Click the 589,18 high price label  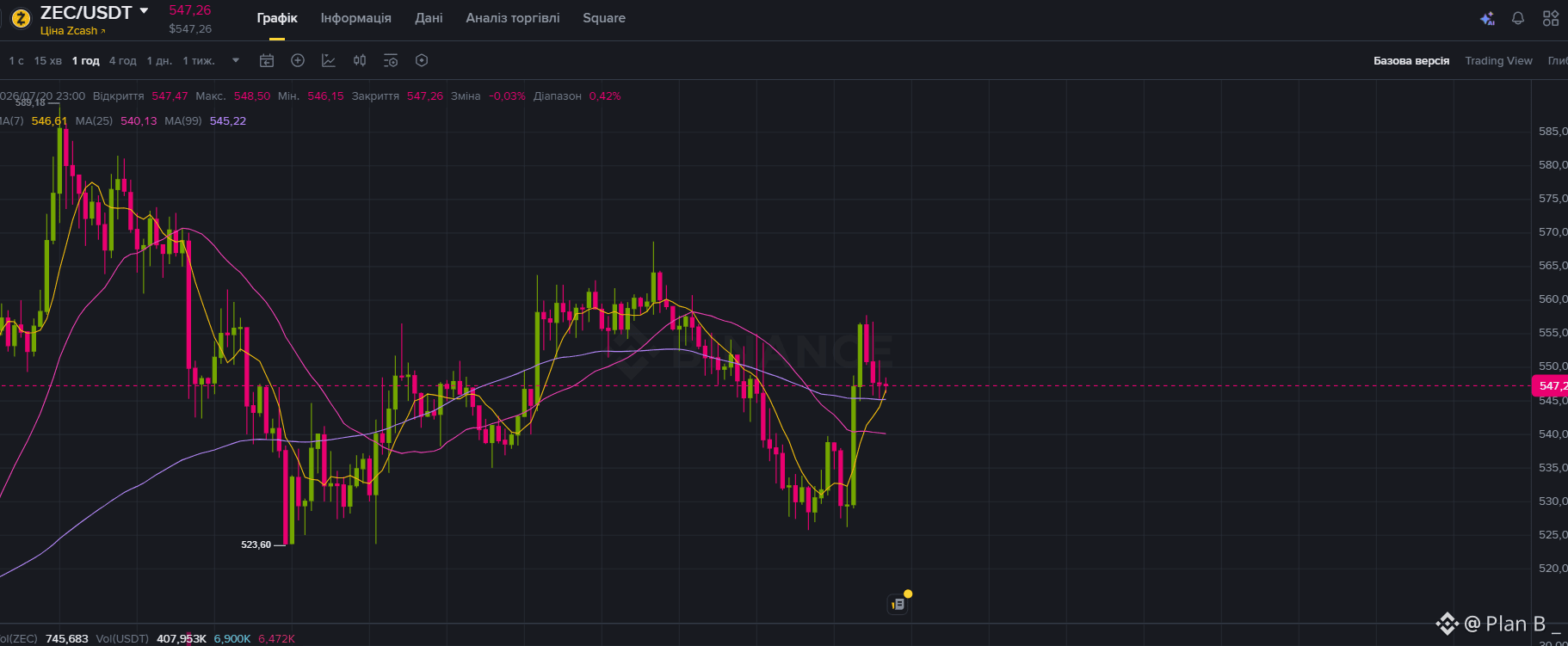click(30, 102)
